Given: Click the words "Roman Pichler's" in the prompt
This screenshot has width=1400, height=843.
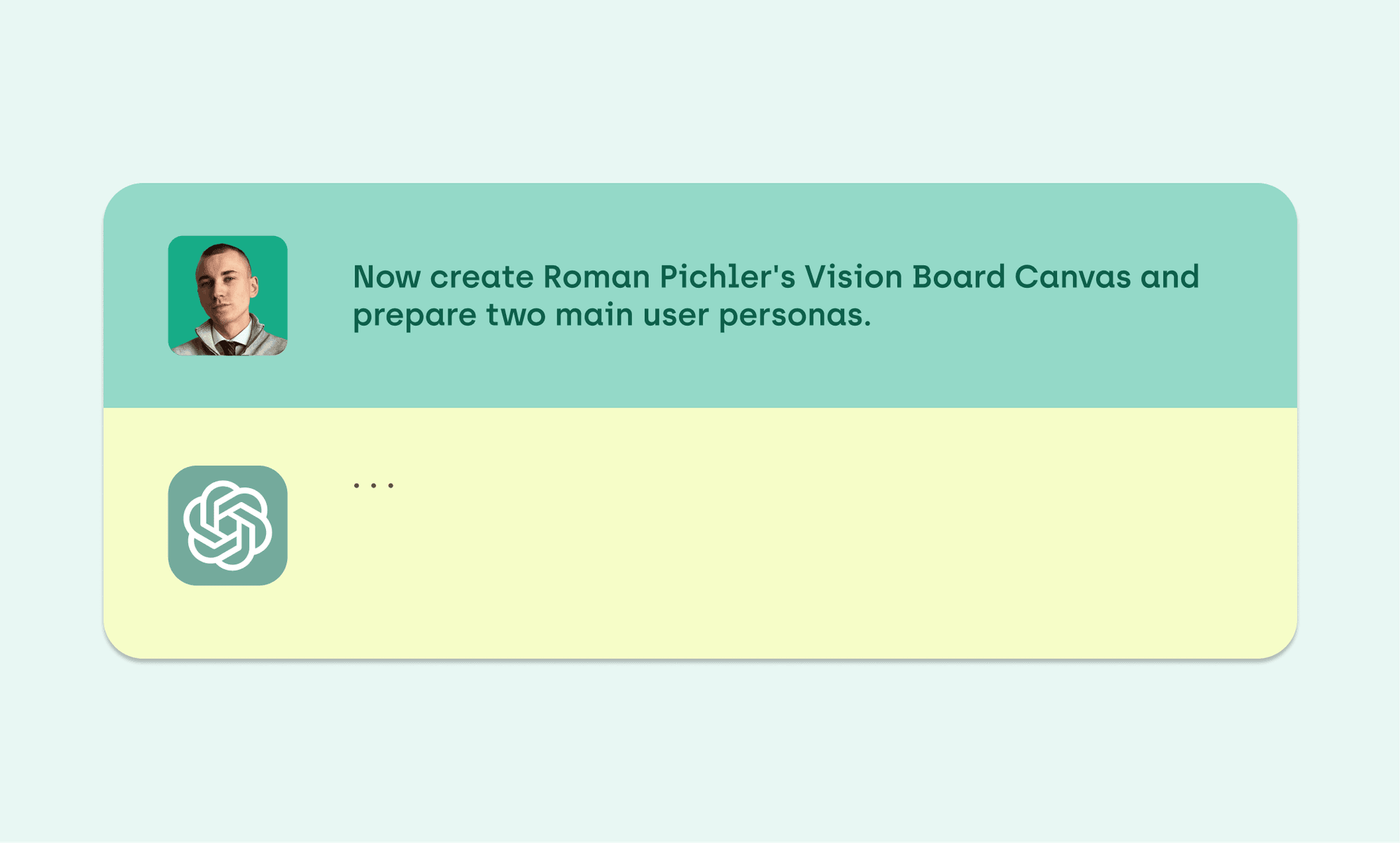Looking at the screenshot, I should click(669, 277).
